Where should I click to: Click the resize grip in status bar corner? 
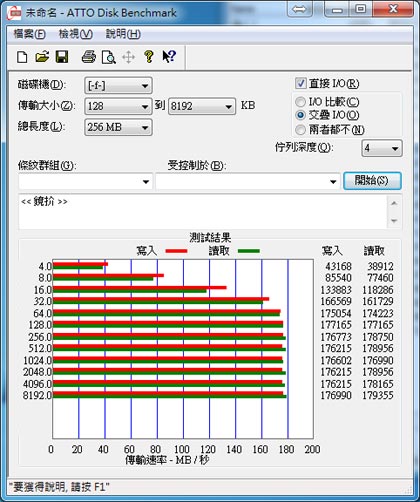coord(407,489)
